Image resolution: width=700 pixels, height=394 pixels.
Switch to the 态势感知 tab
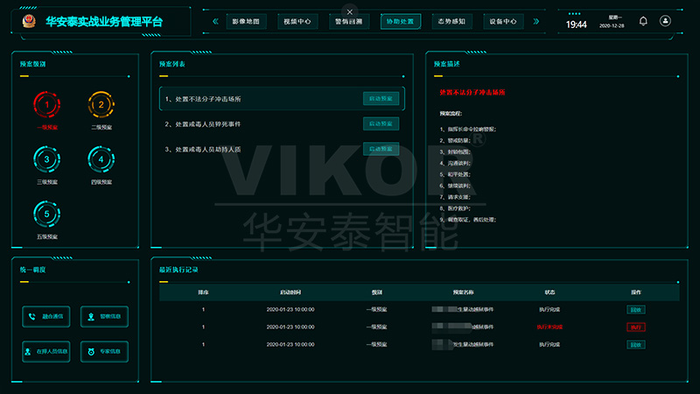pyautogui.click(x=452, y=21)
